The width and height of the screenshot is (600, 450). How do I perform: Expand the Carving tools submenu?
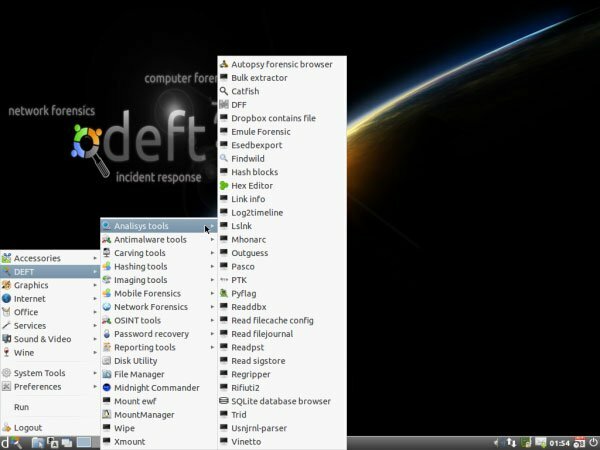pyautogui.click(x=140, y=253)
